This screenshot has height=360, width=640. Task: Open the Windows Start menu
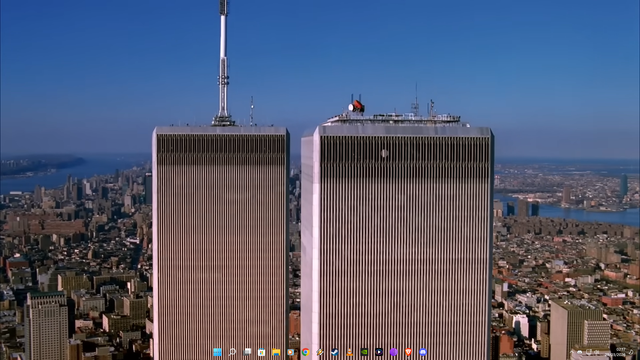(218, 352)
